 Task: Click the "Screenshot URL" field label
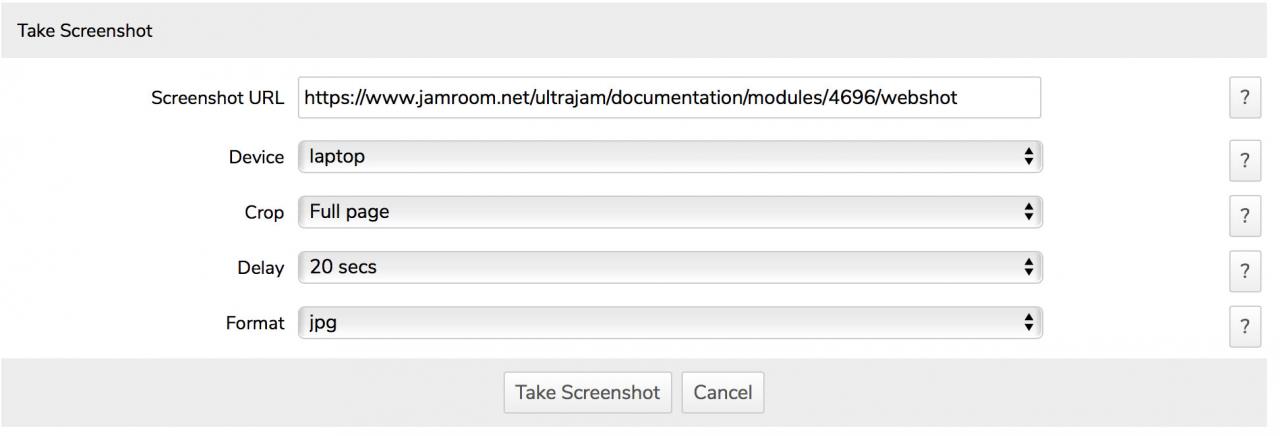[x=217, y=98]
